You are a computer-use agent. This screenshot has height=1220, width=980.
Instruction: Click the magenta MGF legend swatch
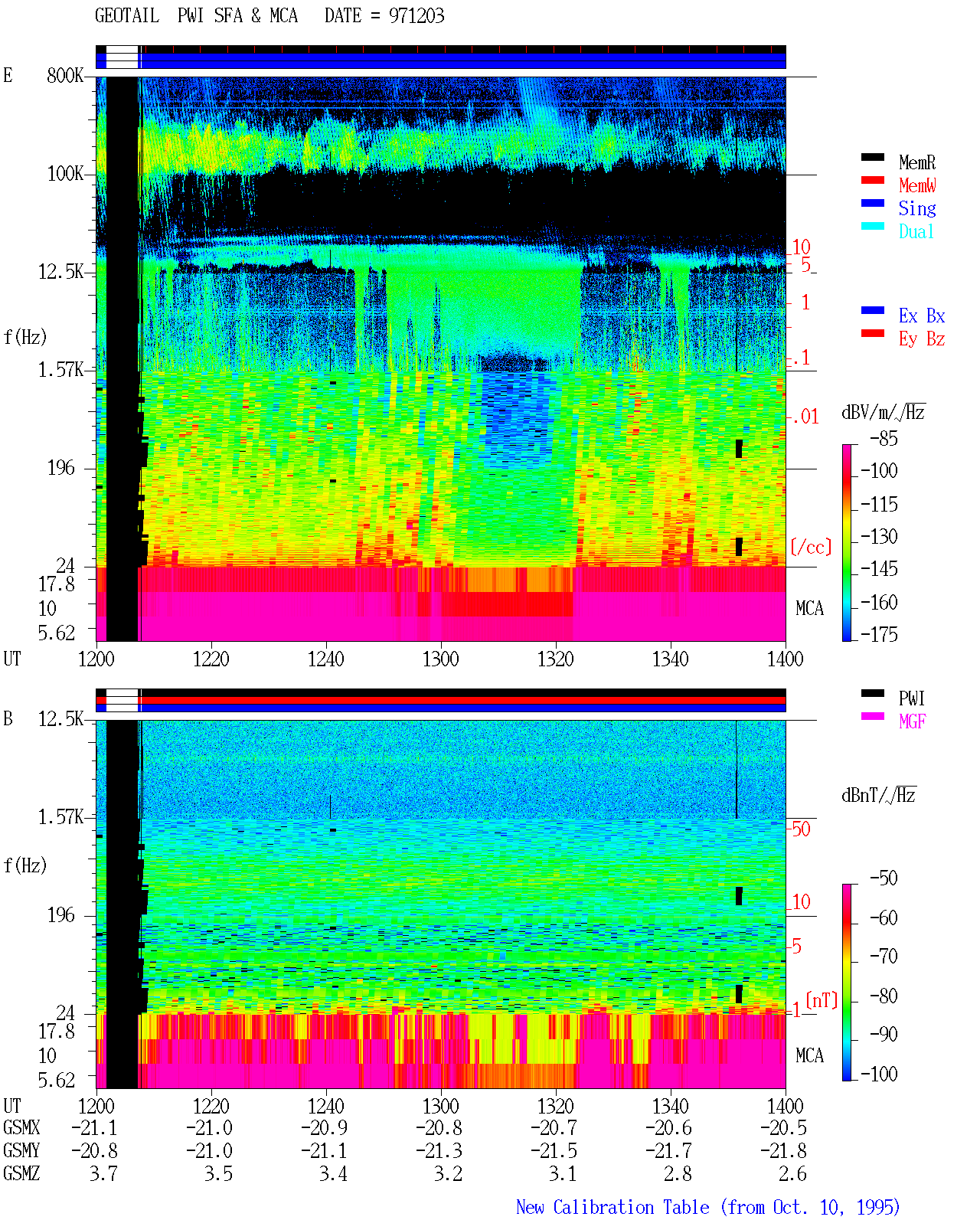[872, 717]
